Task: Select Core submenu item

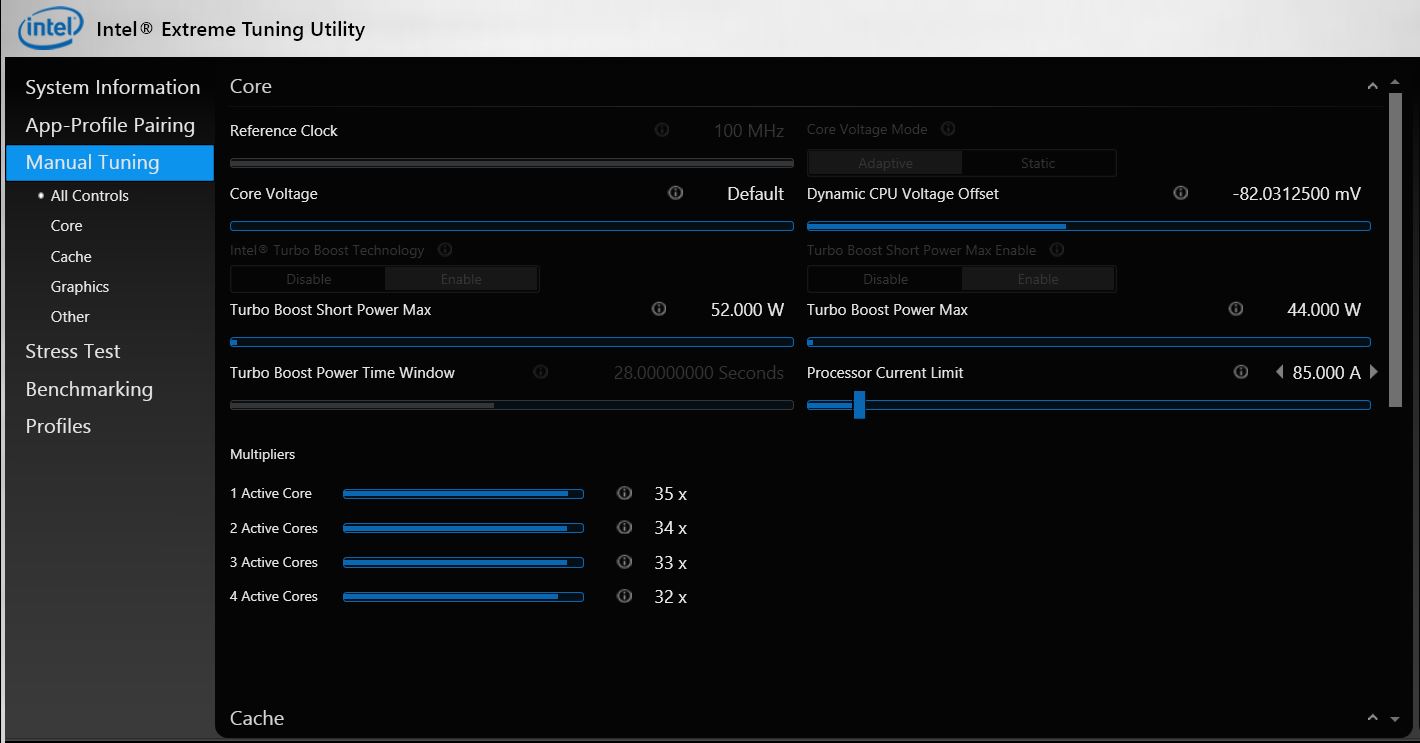Action: click(67, 226)
